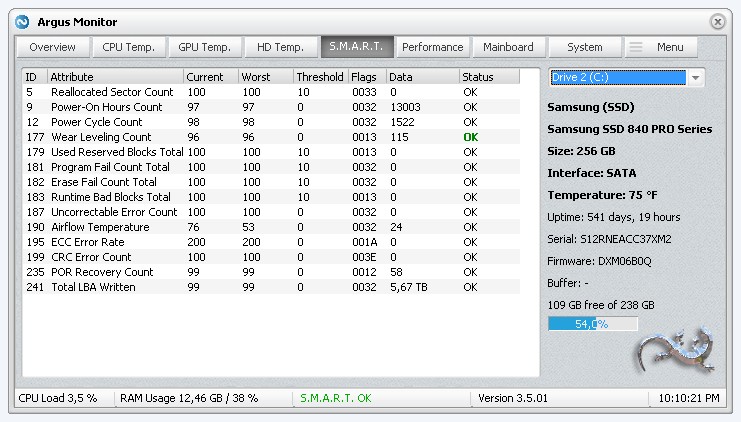Open the CPU Temp. tab
This screenshot has height=422, width=741.
click(x=130, y=47)
